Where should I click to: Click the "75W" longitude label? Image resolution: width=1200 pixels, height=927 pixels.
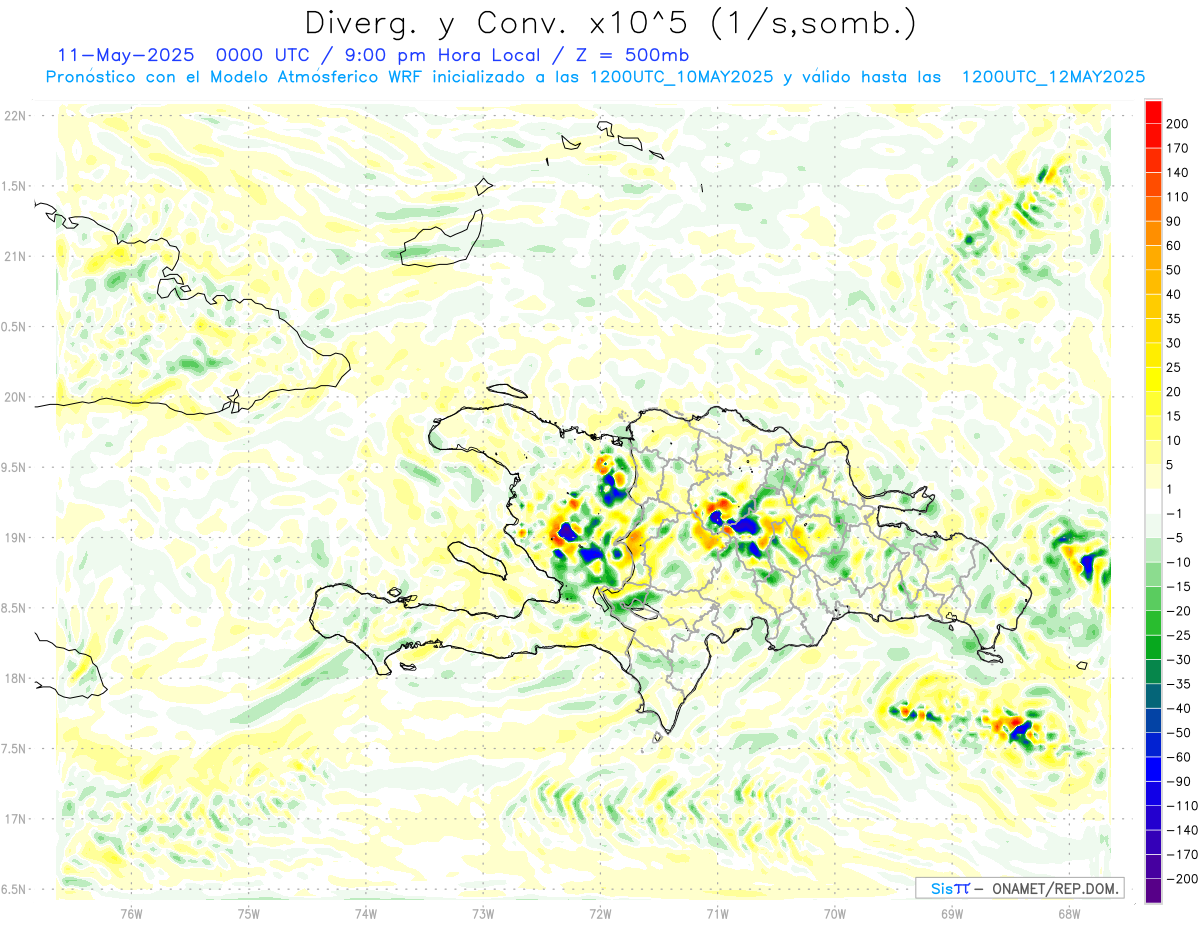249,913
